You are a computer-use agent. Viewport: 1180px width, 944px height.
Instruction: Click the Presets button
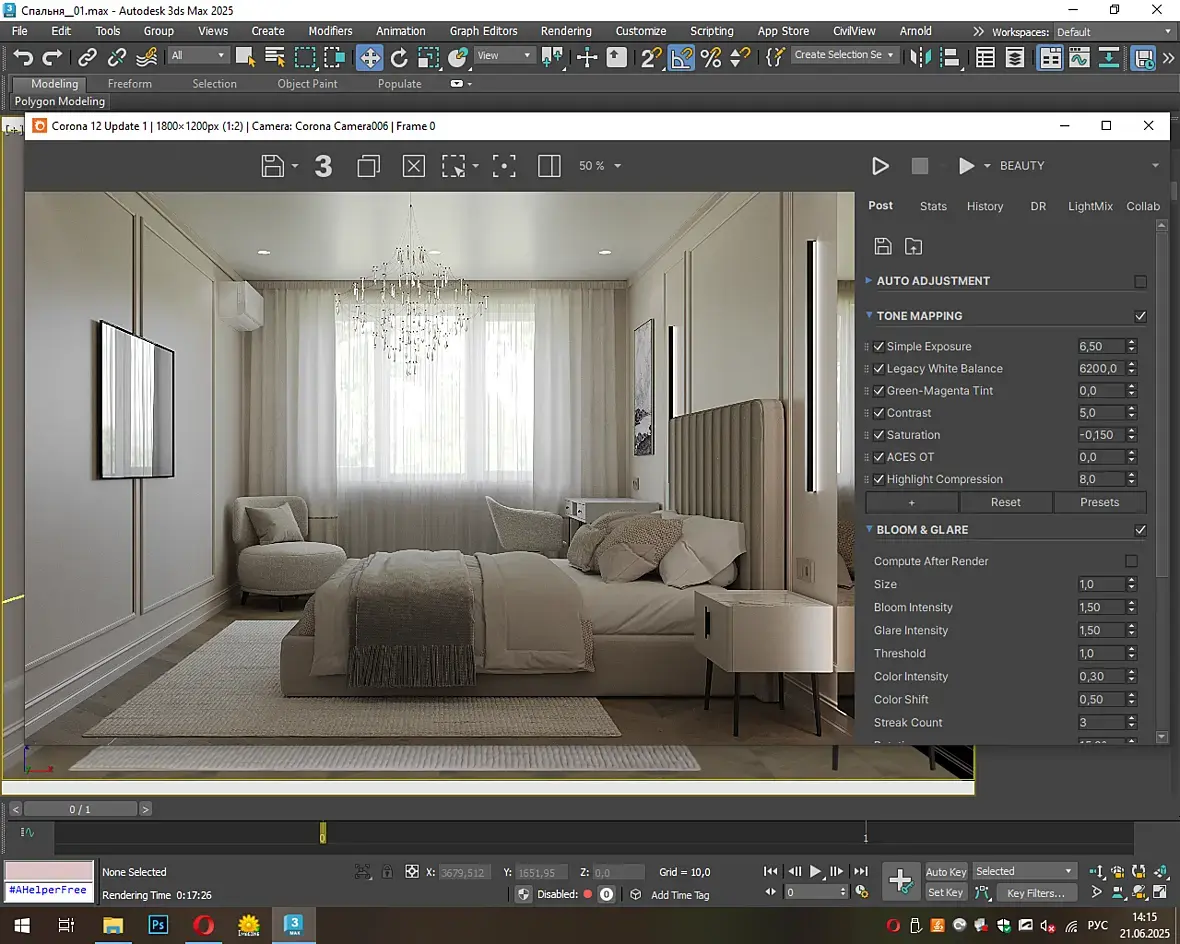tap(1099, 502)
